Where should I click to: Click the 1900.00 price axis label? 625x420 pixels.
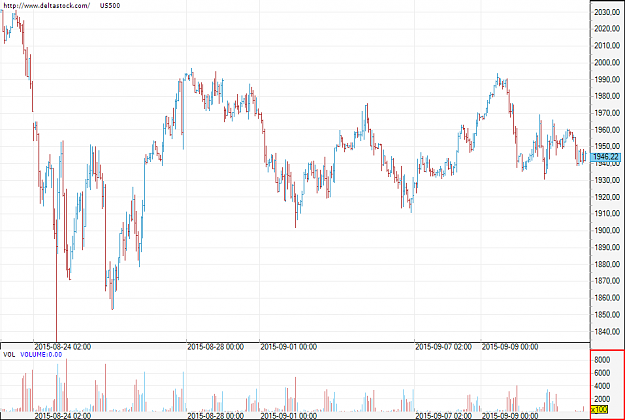607,230
